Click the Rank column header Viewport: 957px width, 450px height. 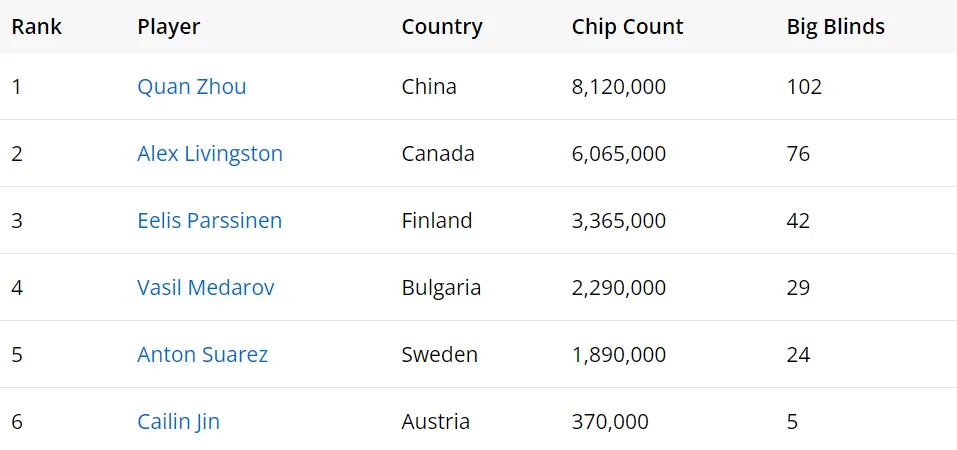37,27
